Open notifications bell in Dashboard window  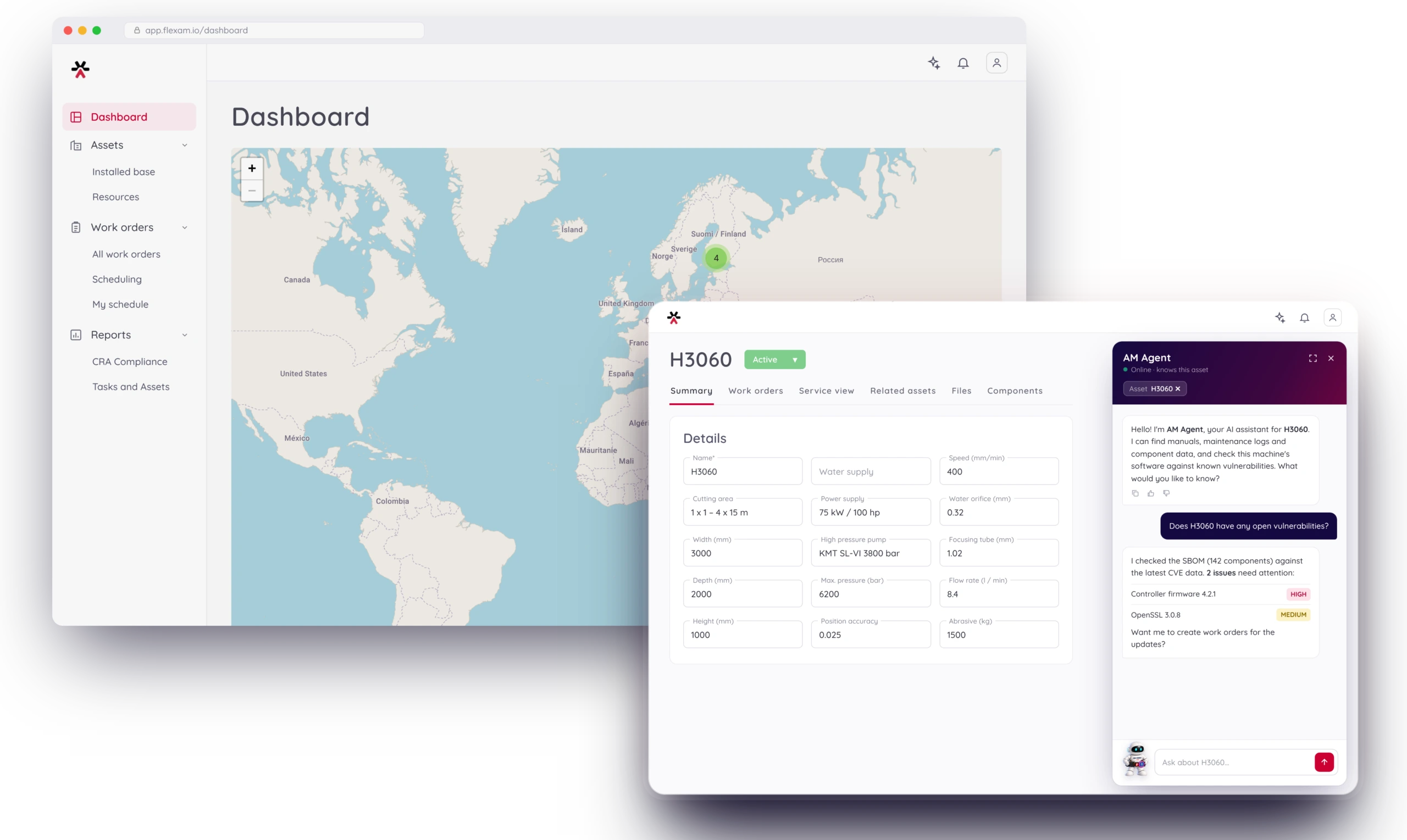(x=963, y=63)
